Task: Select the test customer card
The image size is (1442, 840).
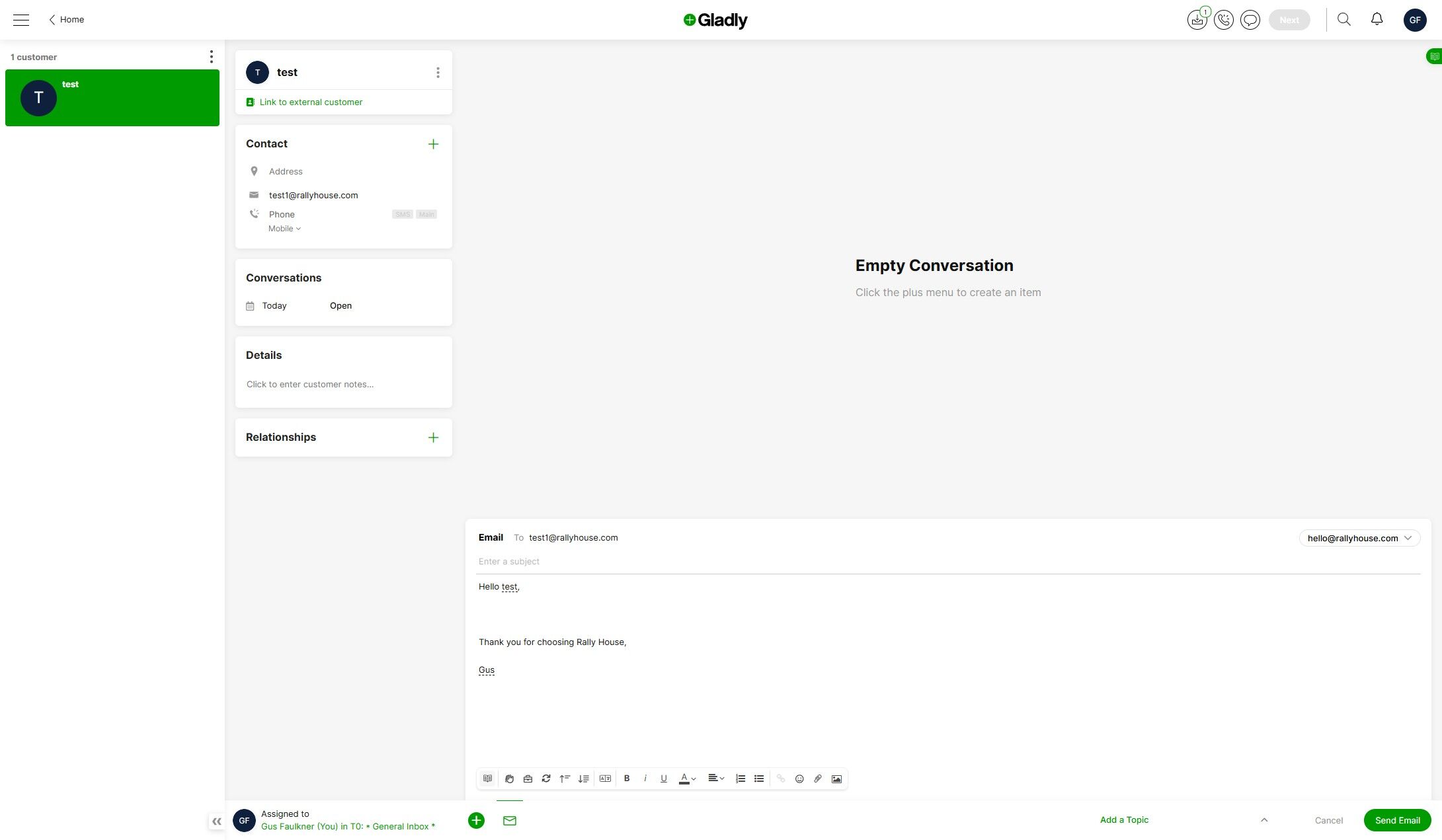Action: click(x=112, y=98)
